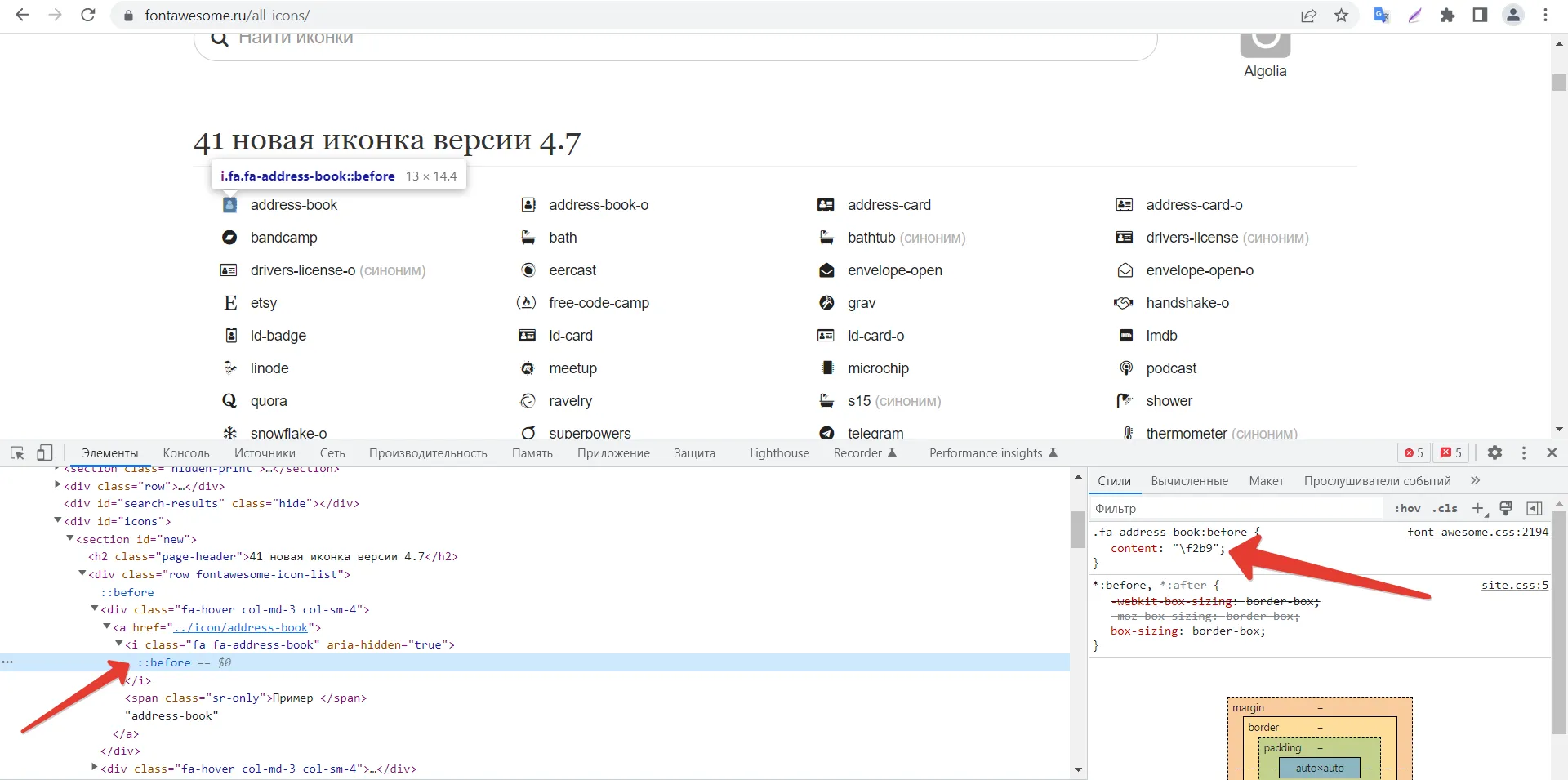This screenshot has height=780, width=1568.
Task: Switch to the Консоль tab
Action: tap(186, 453)
